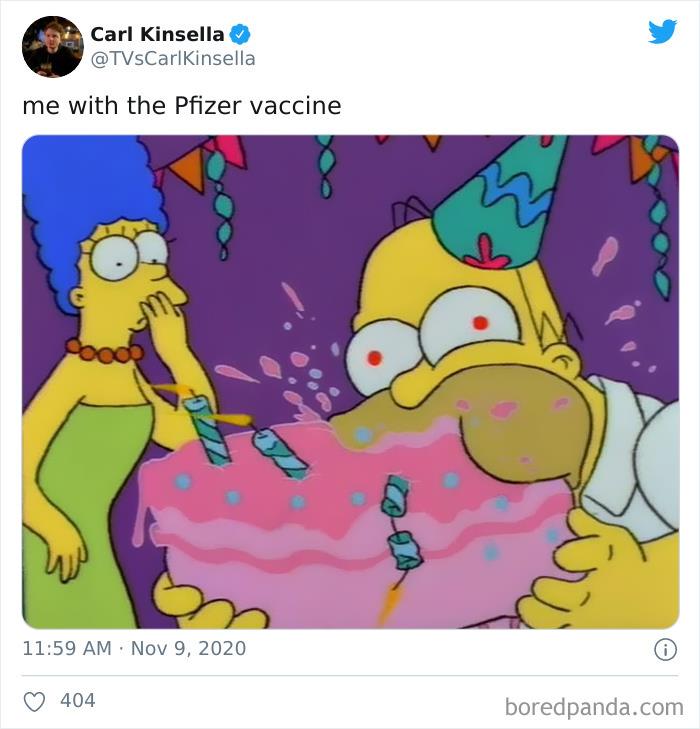Click Marge's red bead necklace
This screenshot has height=729, width=700.
click(x=104, y=351)
